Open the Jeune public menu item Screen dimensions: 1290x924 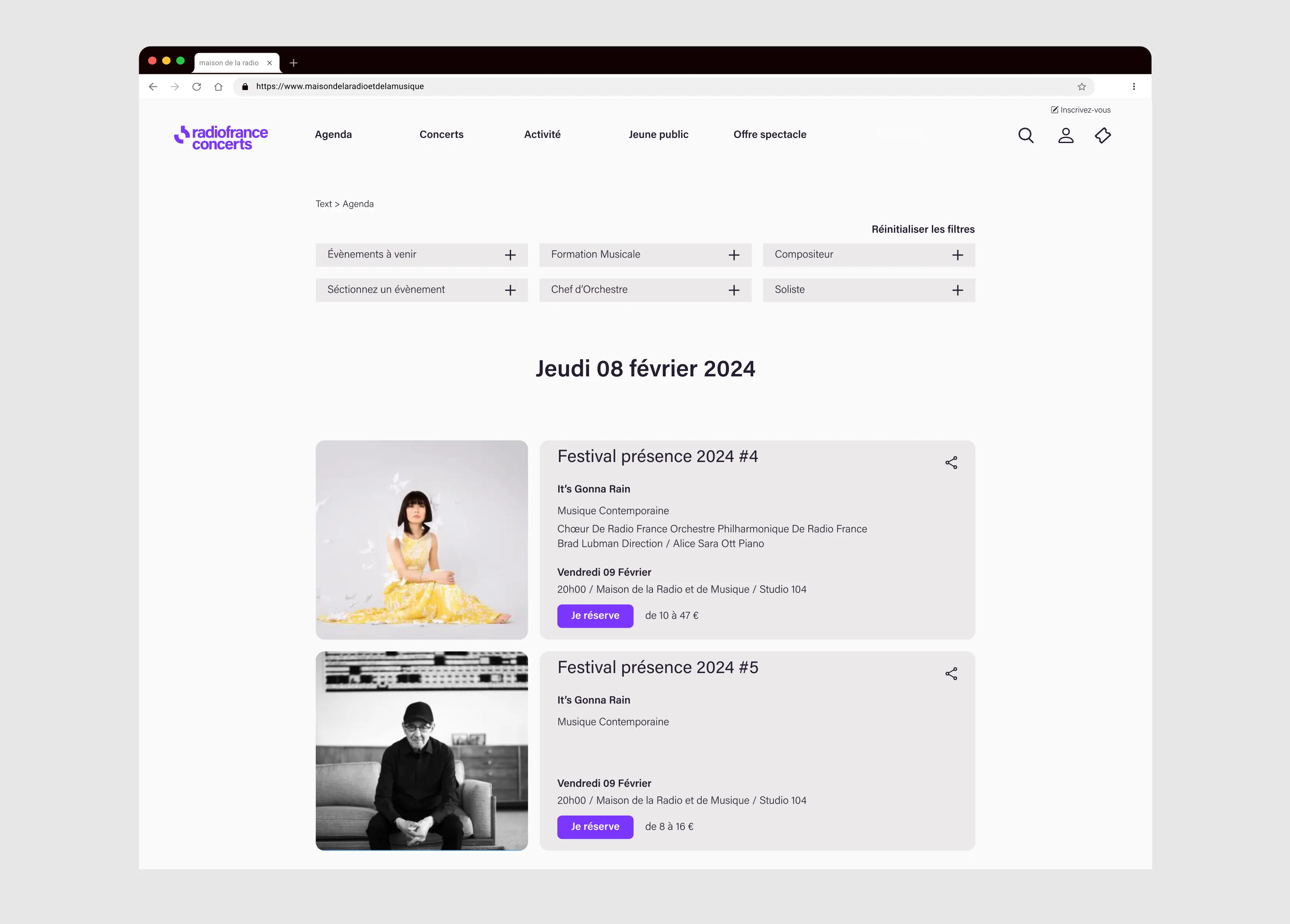[x=658, y=135]
